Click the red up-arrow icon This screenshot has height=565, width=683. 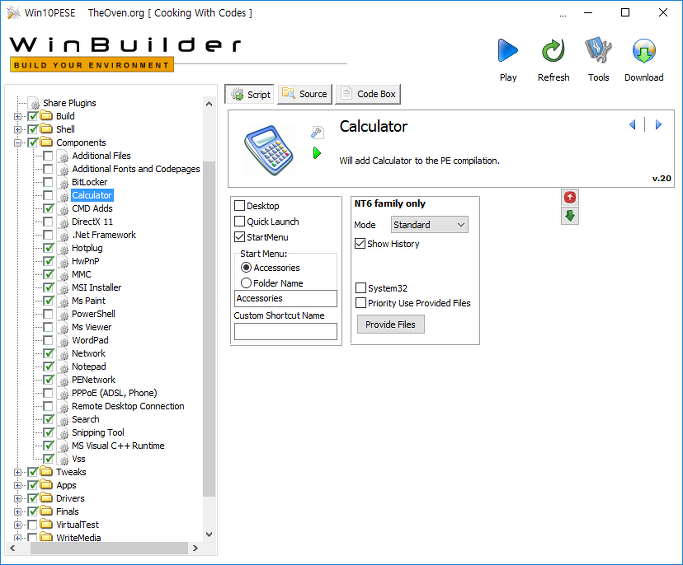pos(570,197)
